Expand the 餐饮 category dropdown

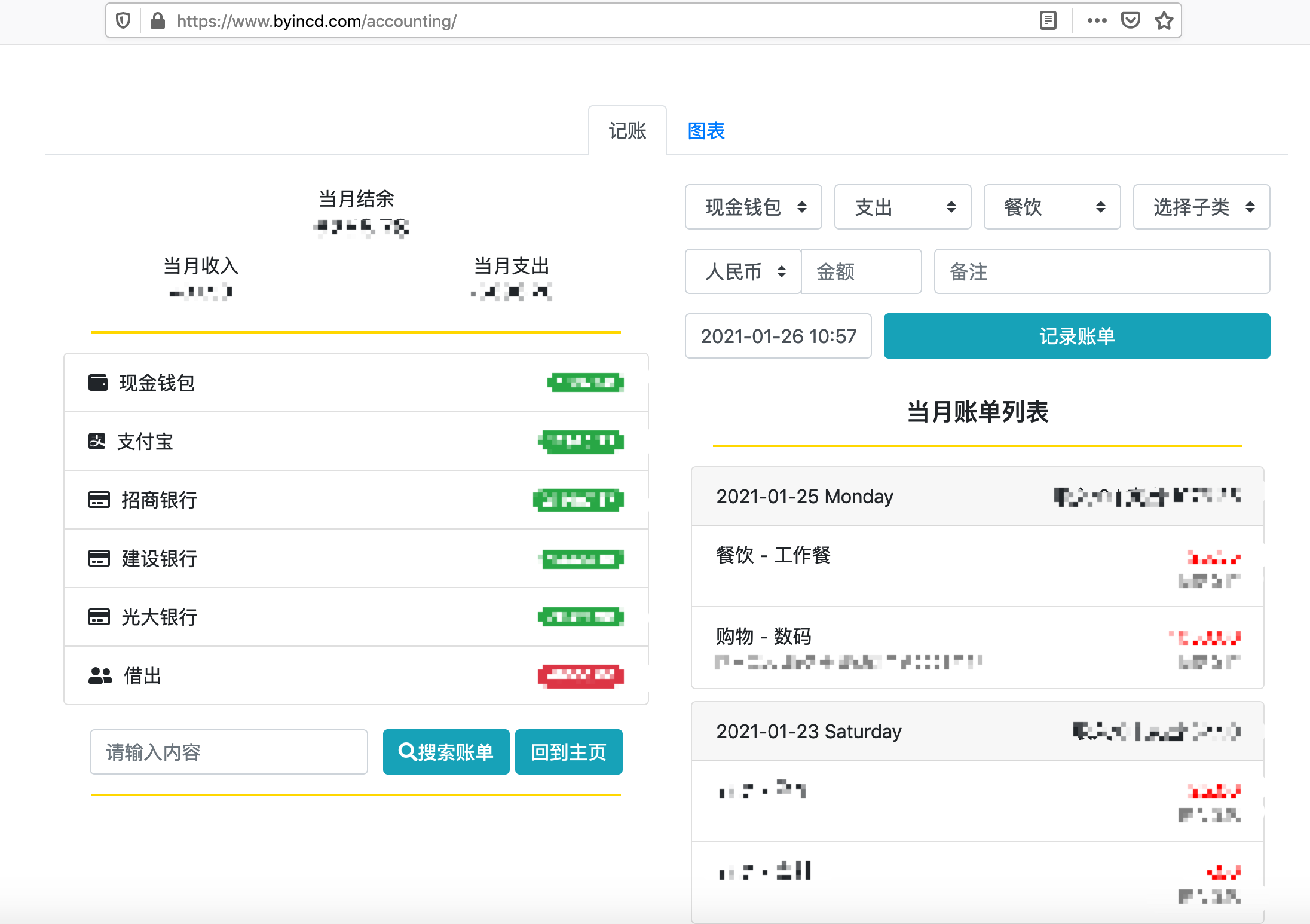(x=1052, y=207)
